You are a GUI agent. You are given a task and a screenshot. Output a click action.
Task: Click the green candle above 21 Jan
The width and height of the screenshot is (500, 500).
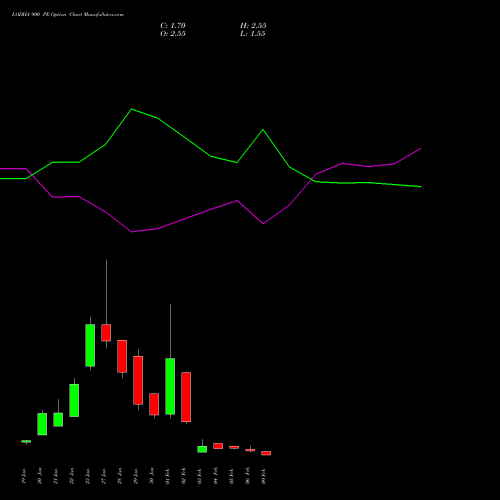tap(58, 420)
